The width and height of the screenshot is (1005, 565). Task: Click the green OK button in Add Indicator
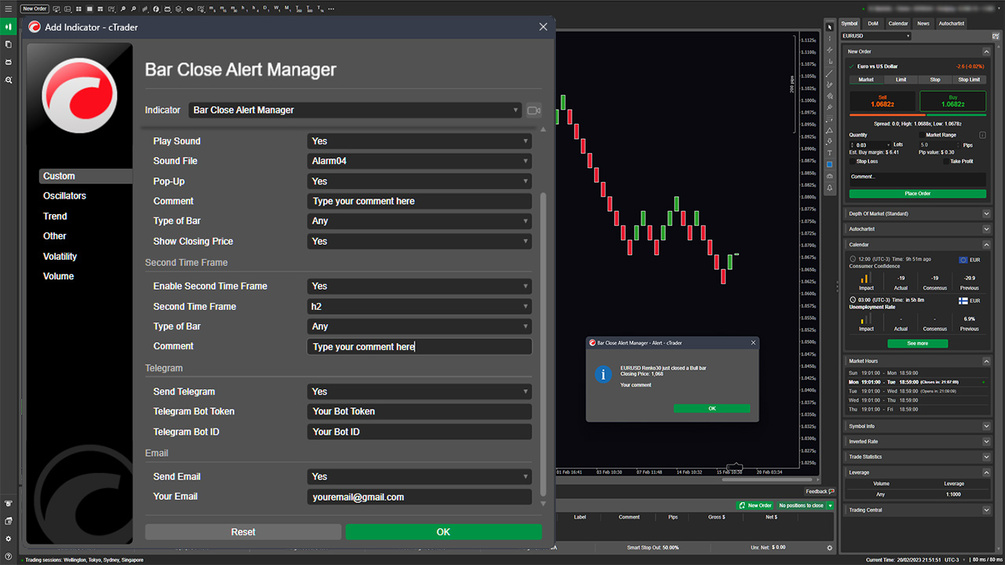[x=443, y=532]
